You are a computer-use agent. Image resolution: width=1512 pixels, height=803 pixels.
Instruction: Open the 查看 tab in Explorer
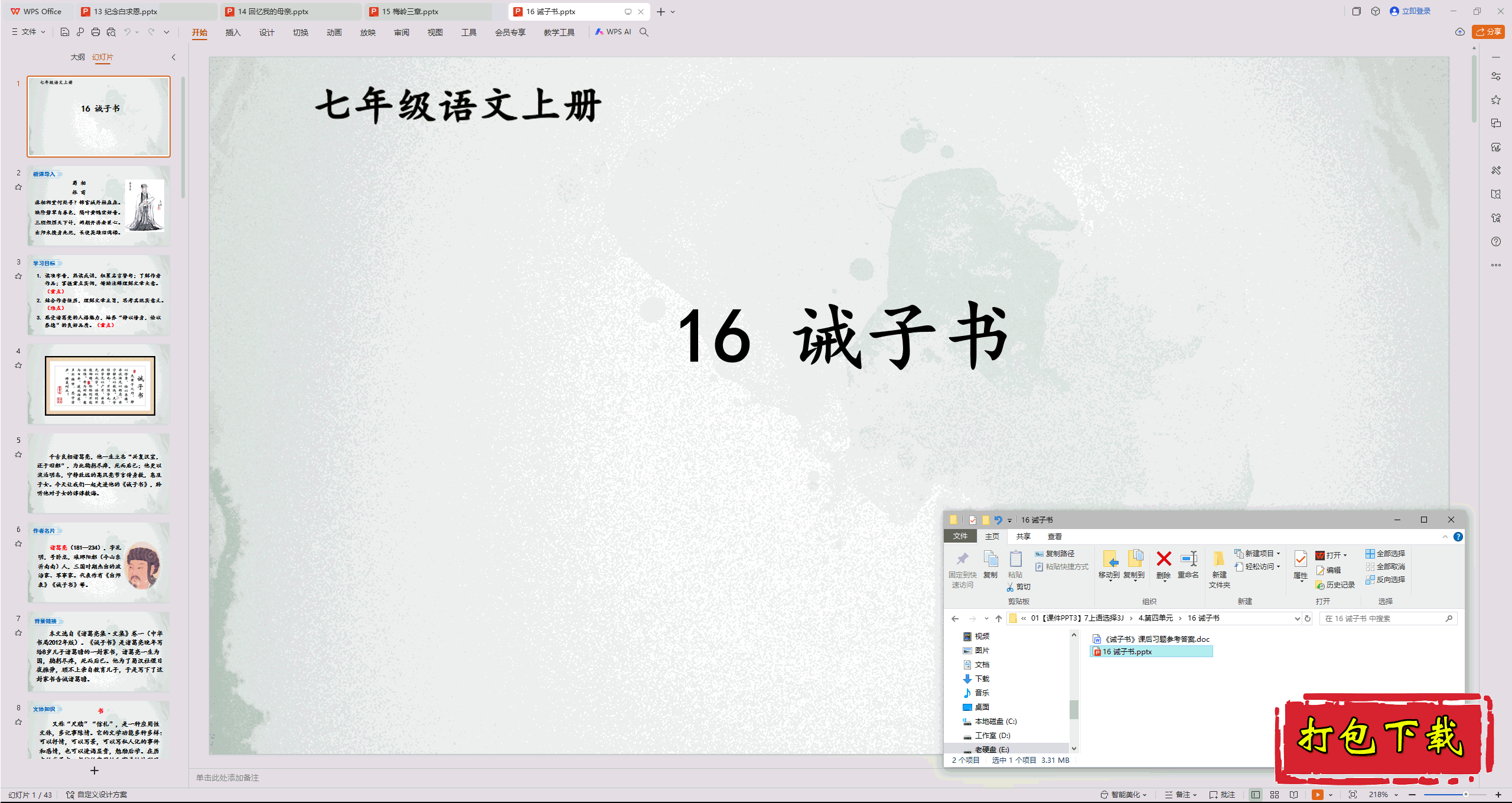click(x=1055, y=537)
